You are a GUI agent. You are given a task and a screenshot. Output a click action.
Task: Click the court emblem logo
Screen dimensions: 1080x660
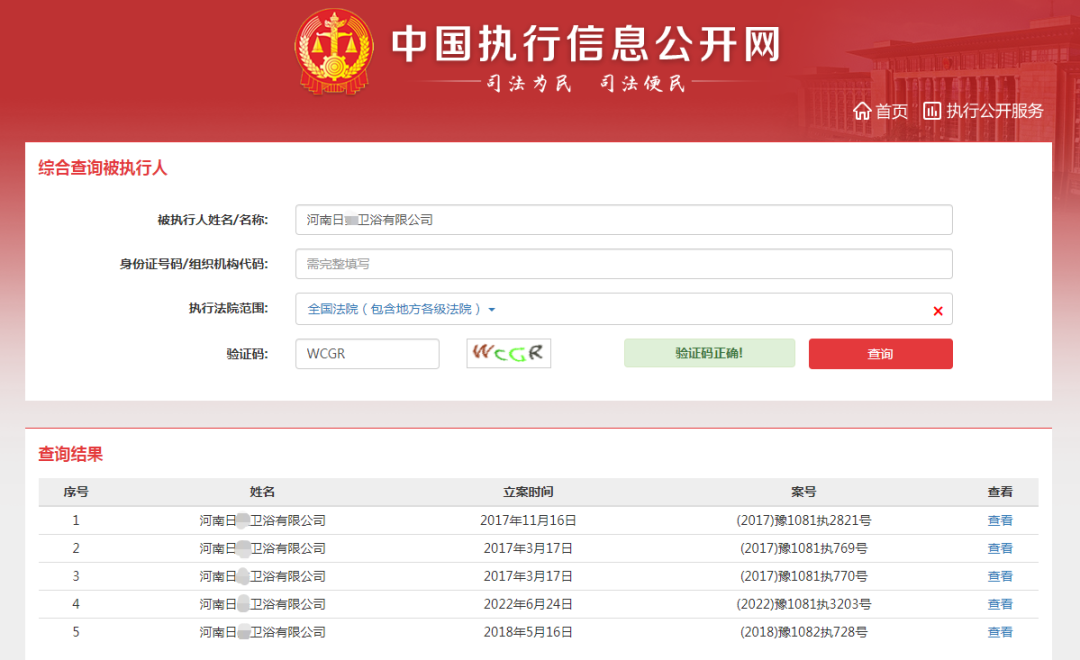[333, 52]
